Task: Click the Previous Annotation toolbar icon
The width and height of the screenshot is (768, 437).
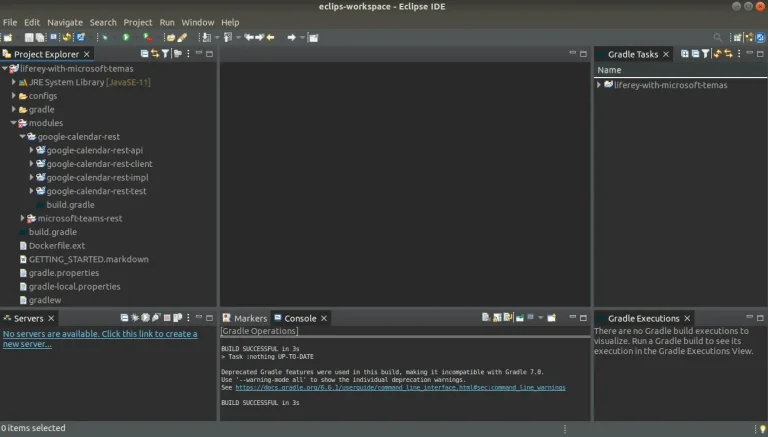Action: [x=228, y=37]
